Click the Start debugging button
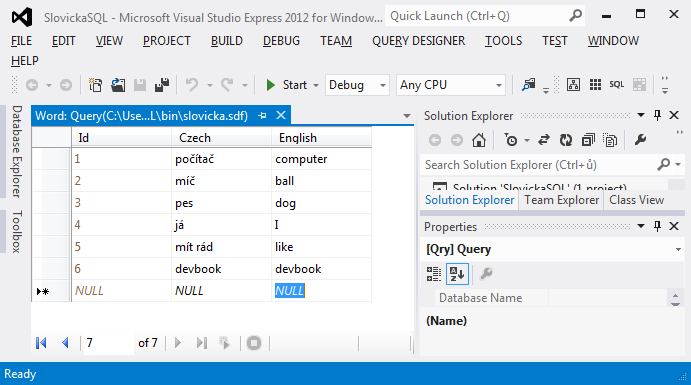691x385 pixels. 286,85
